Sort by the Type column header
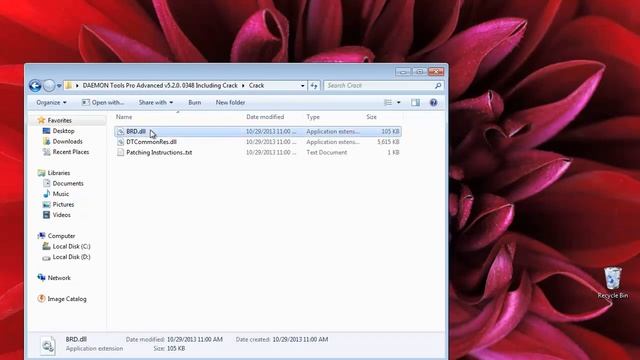The width and height of the screenshot is (640, 360). pyautogui.click(x=313, y=117)
